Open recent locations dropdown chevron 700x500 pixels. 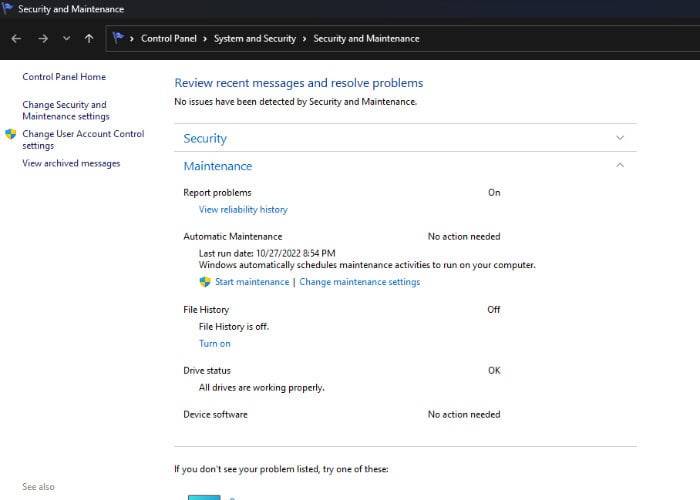coord(67,39)
